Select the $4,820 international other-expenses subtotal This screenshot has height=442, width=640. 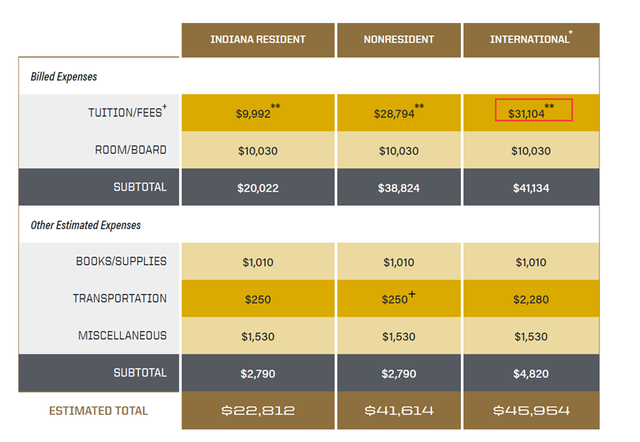[530, 373]
